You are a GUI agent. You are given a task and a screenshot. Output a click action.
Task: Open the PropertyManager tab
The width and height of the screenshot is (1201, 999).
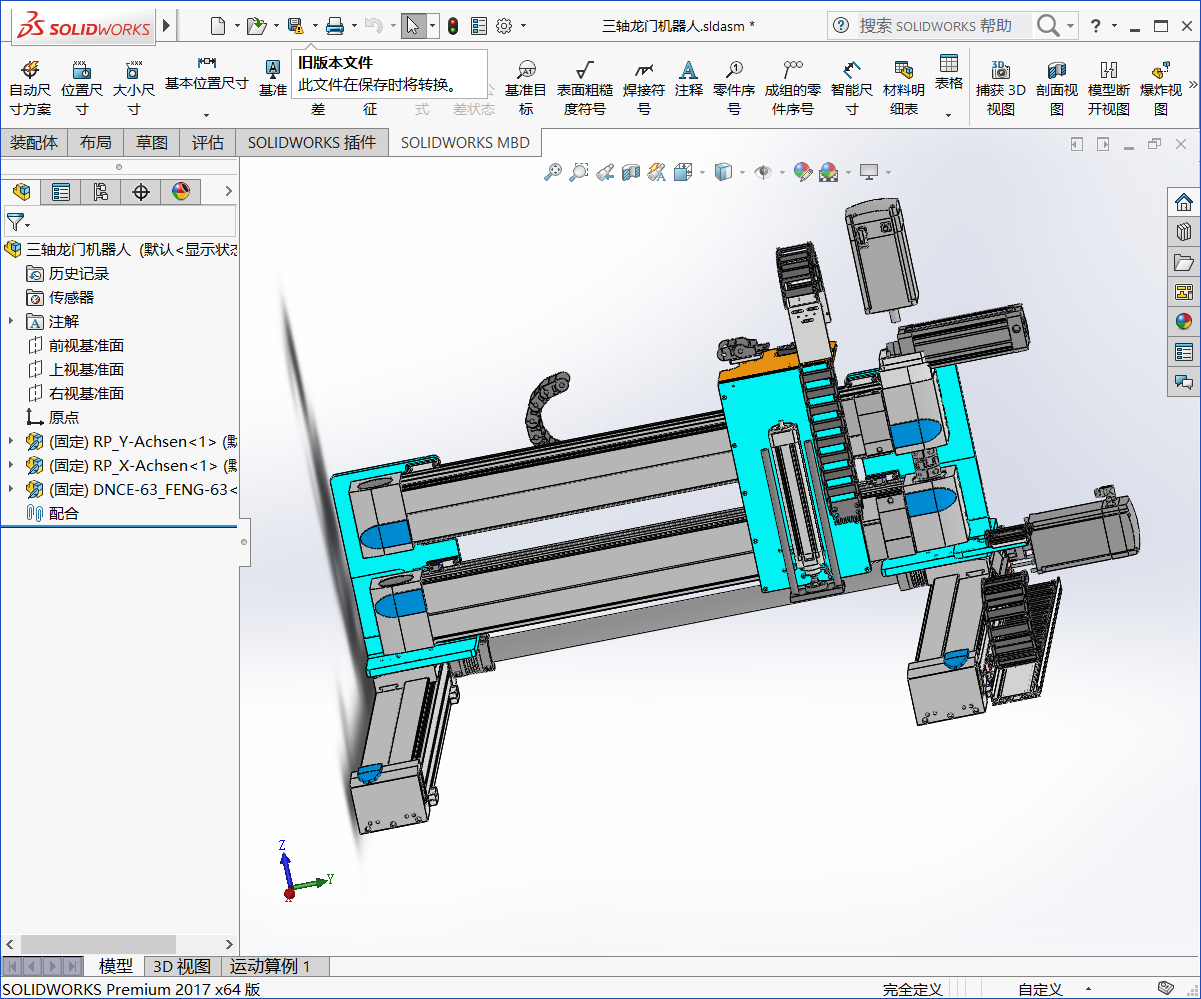coord(61,192)
